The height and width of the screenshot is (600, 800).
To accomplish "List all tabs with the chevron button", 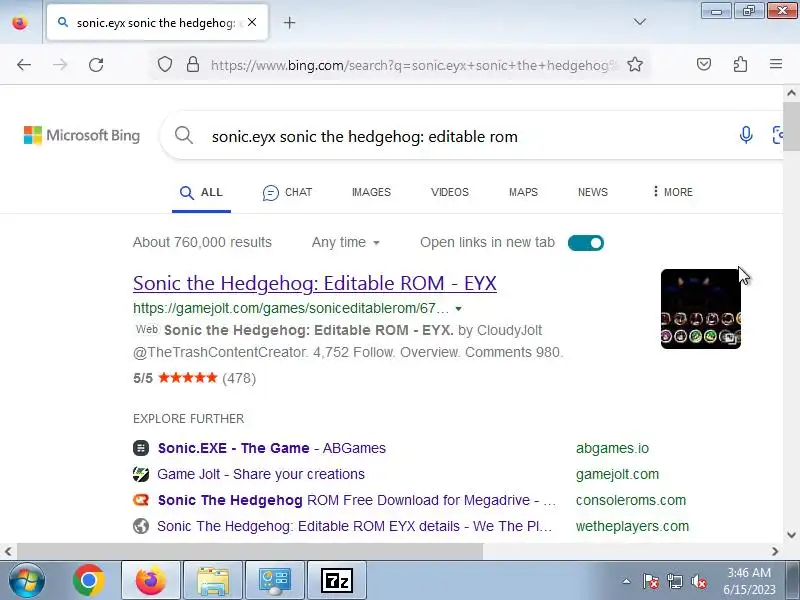I will coord(639,21).
